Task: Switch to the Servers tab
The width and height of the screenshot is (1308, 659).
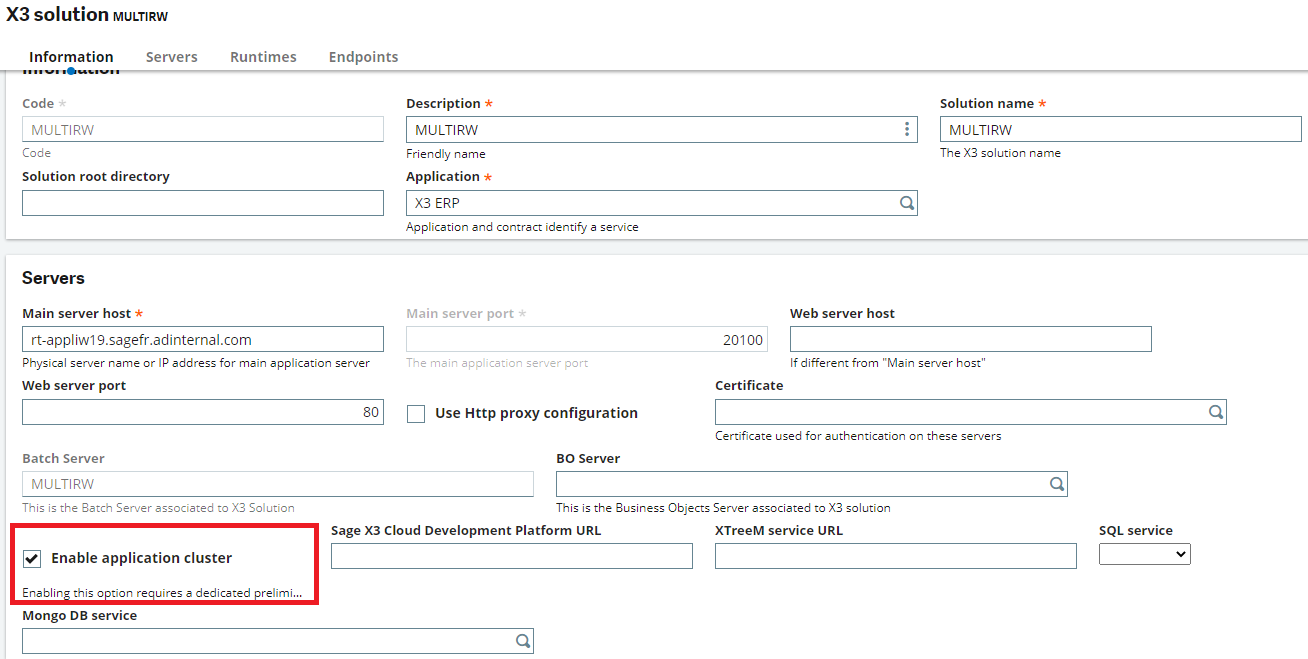Action: (x=172, y=57)
